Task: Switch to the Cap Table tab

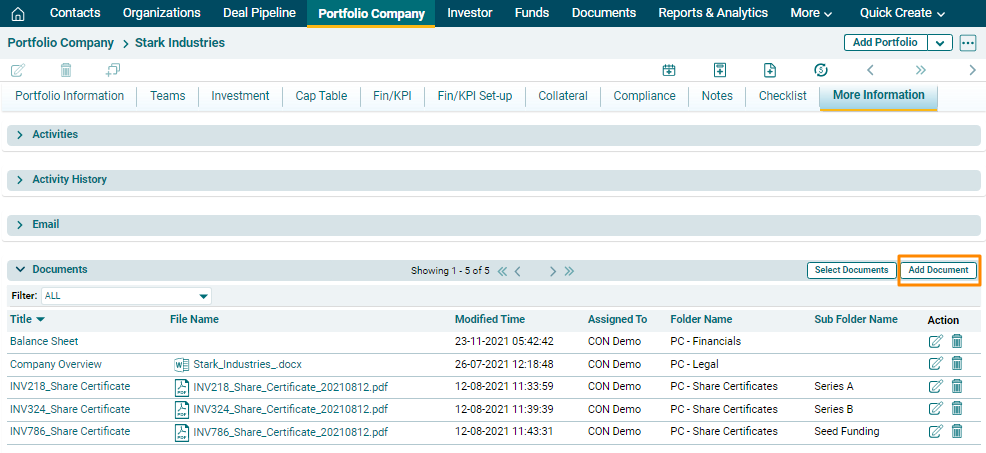Action: tap(321, 96)
